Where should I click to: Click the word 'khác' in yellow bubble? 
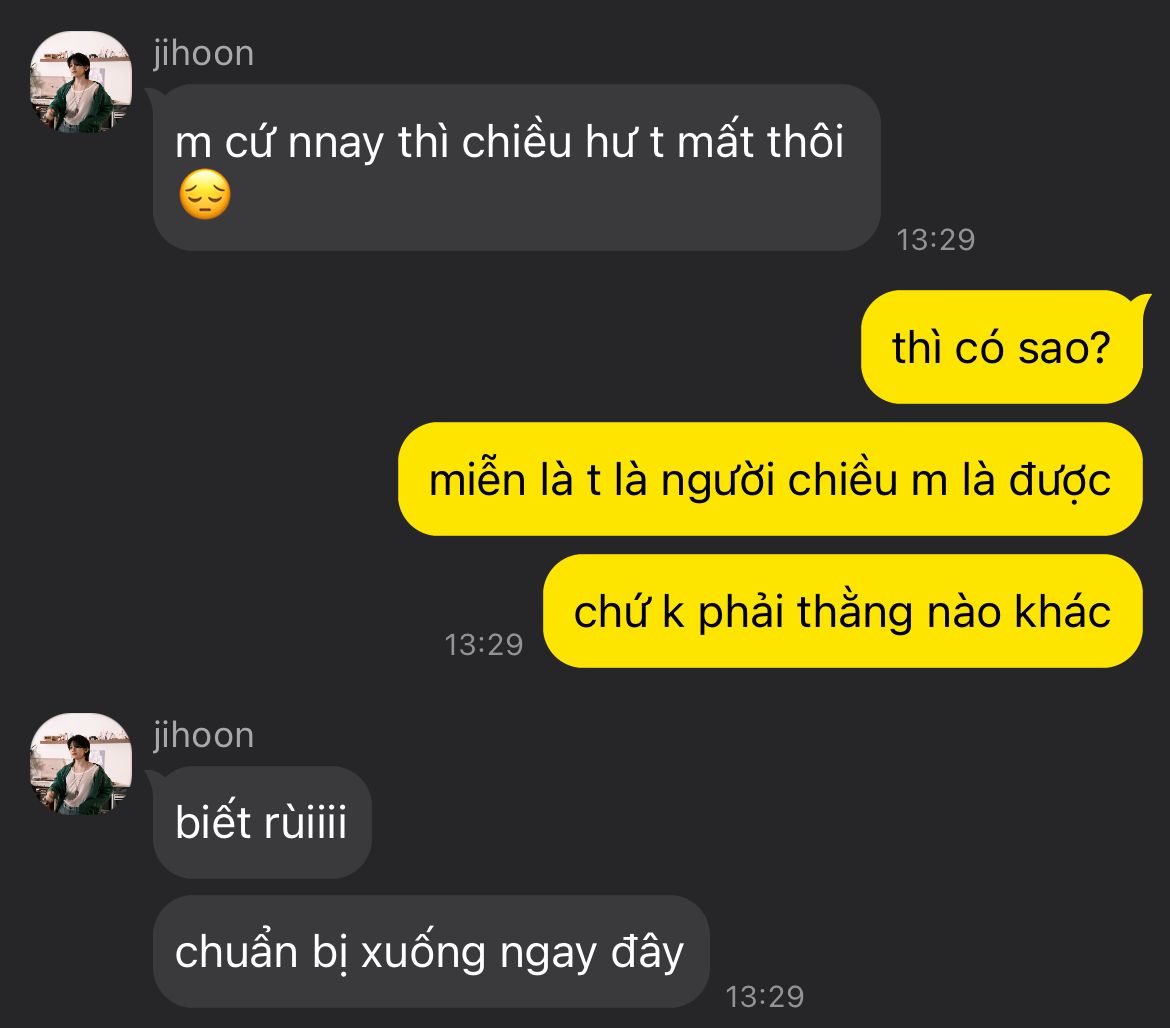point(1063,611)
